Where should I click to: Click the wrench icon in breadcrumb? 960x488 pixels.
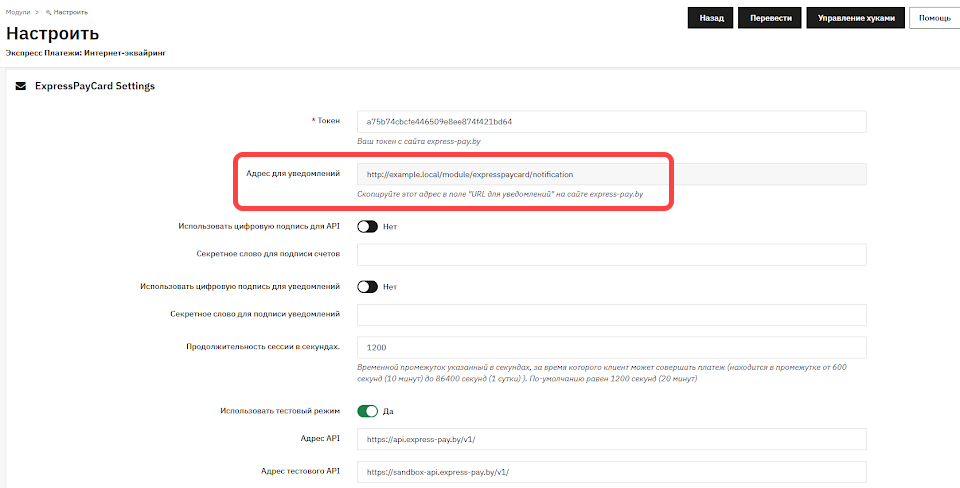(48, 12)
